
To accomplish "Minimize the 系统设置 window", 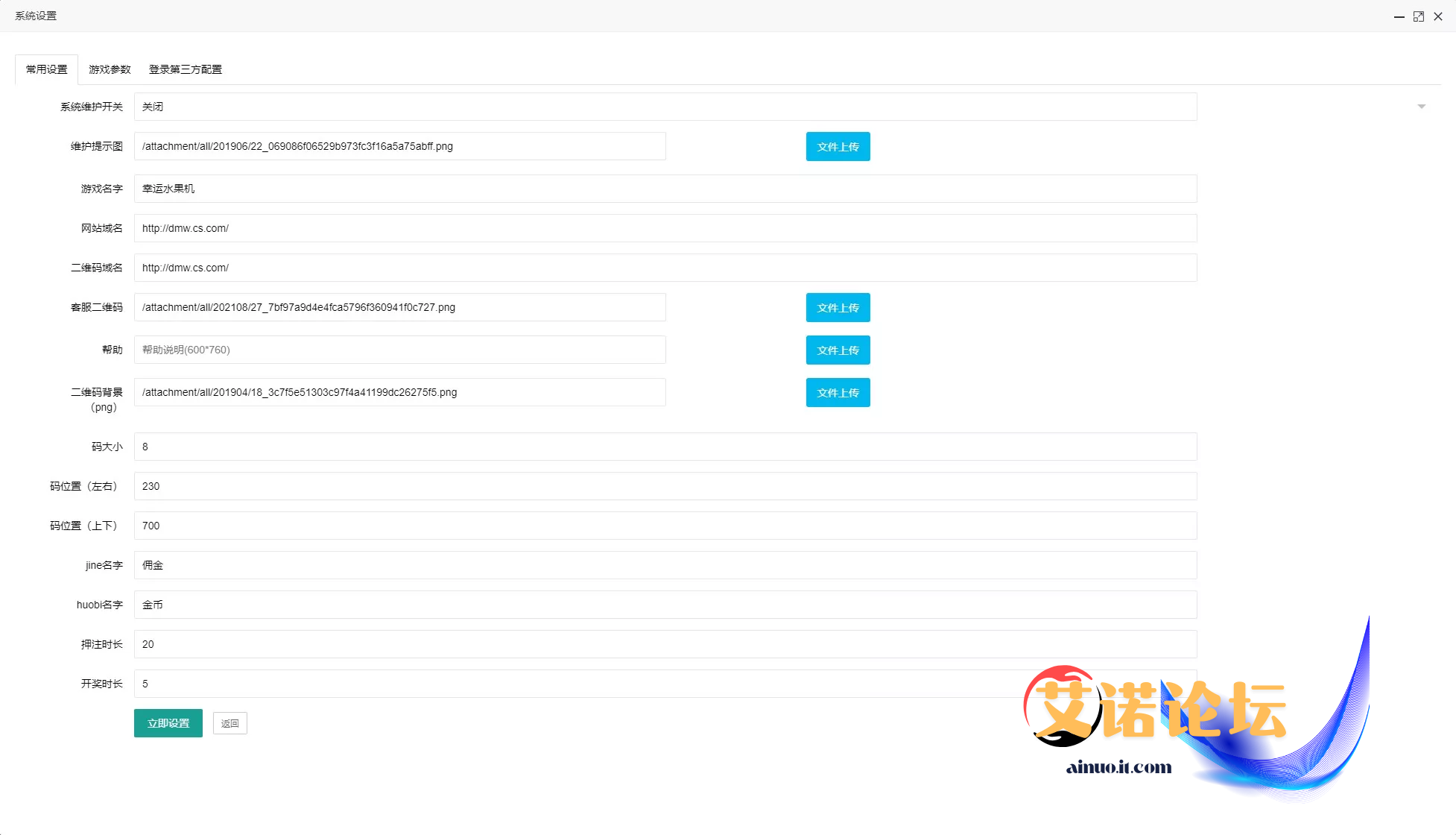I will pos(1399,16).
